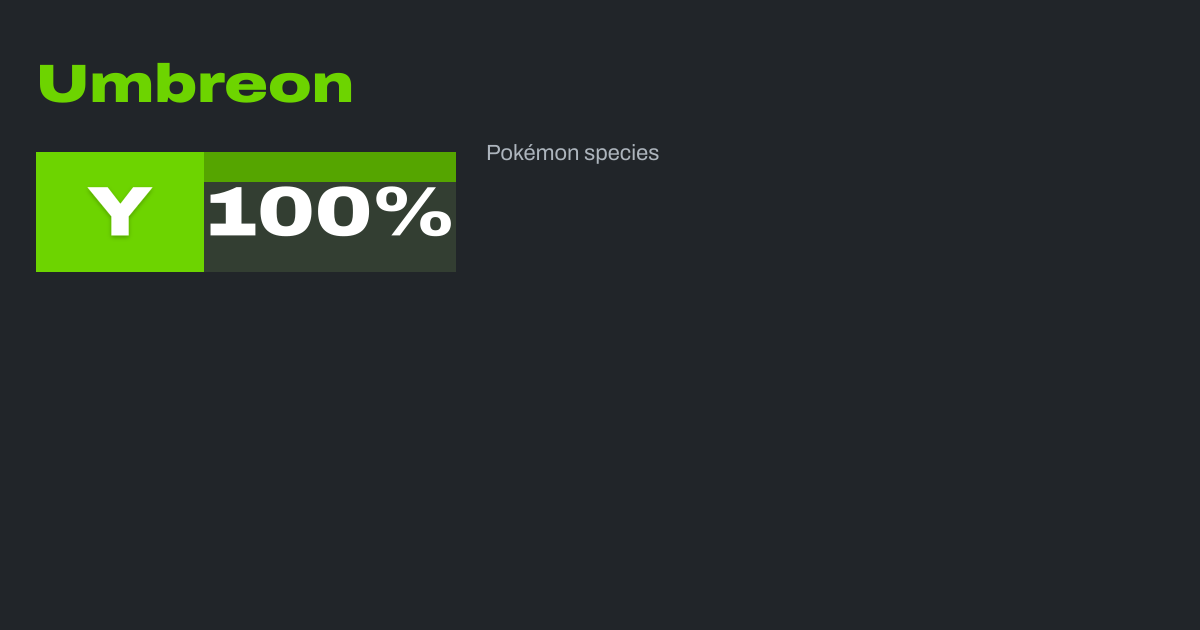Click the 100% probability value

(329, 212)
